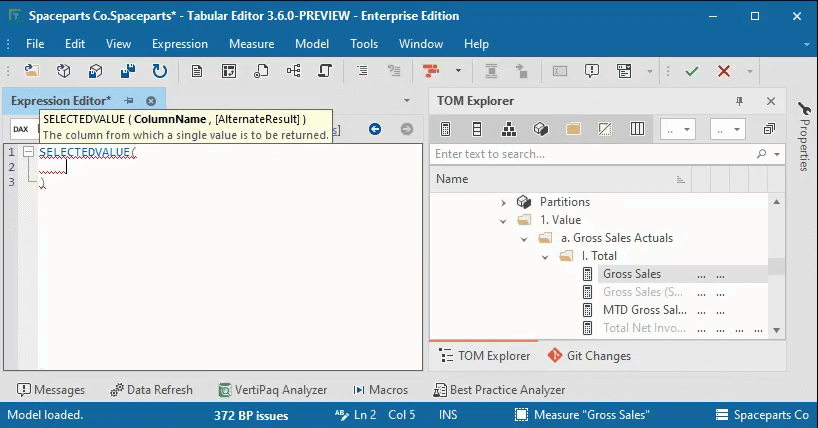Click Save model to database icon

(x=95, y=70)
